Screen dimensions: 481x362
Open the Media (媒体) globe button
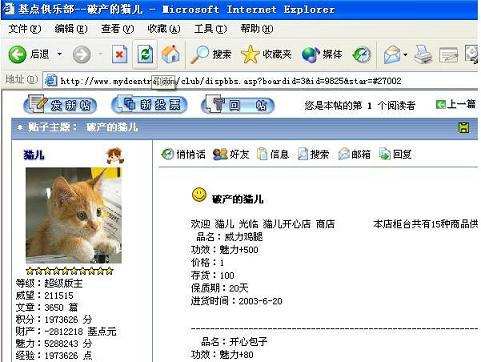322,54
